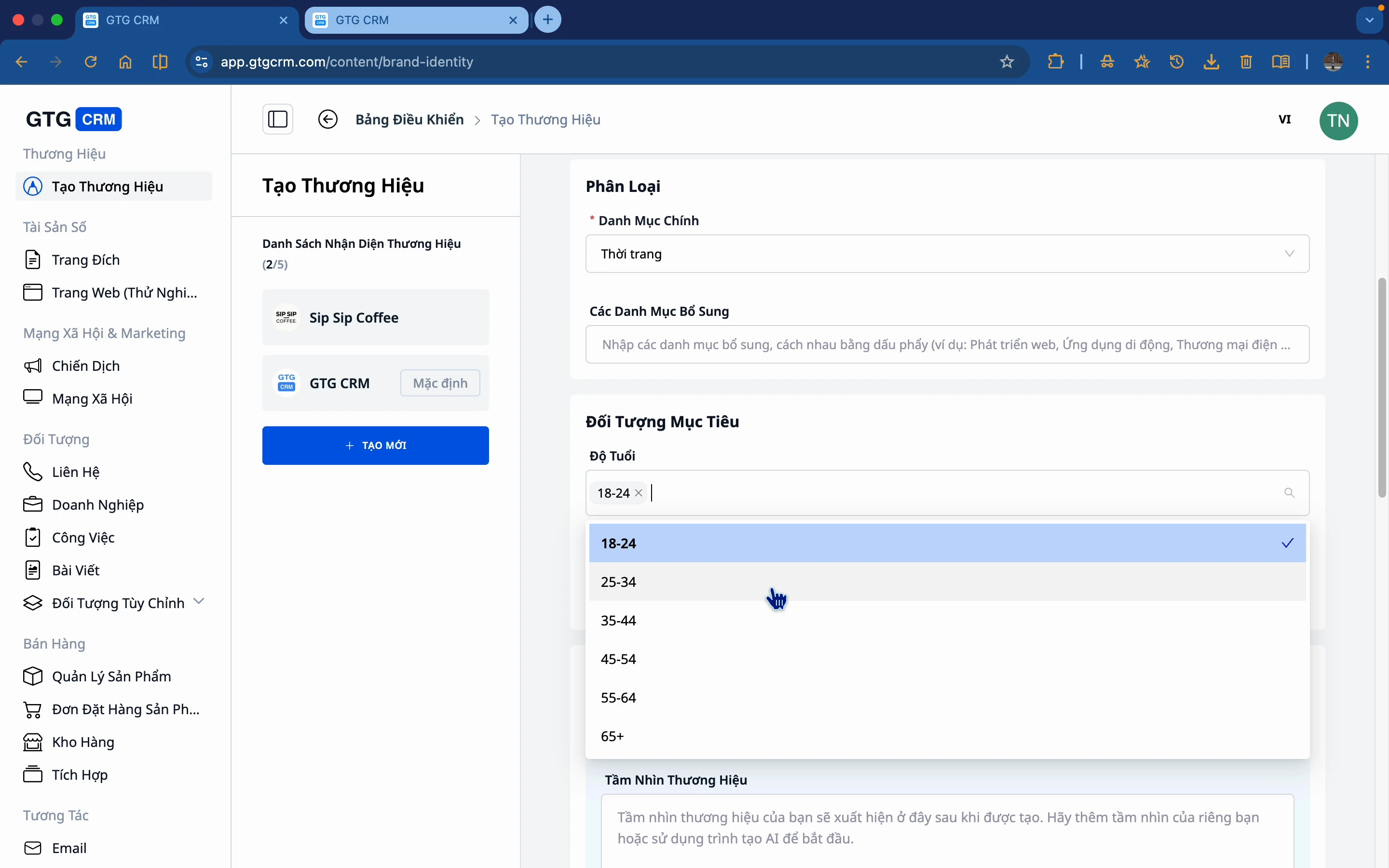Click the Các Danh Mục Bổ Sung field
The height and width of the screenshot is (868, 1389).
(x=947, y=344)
